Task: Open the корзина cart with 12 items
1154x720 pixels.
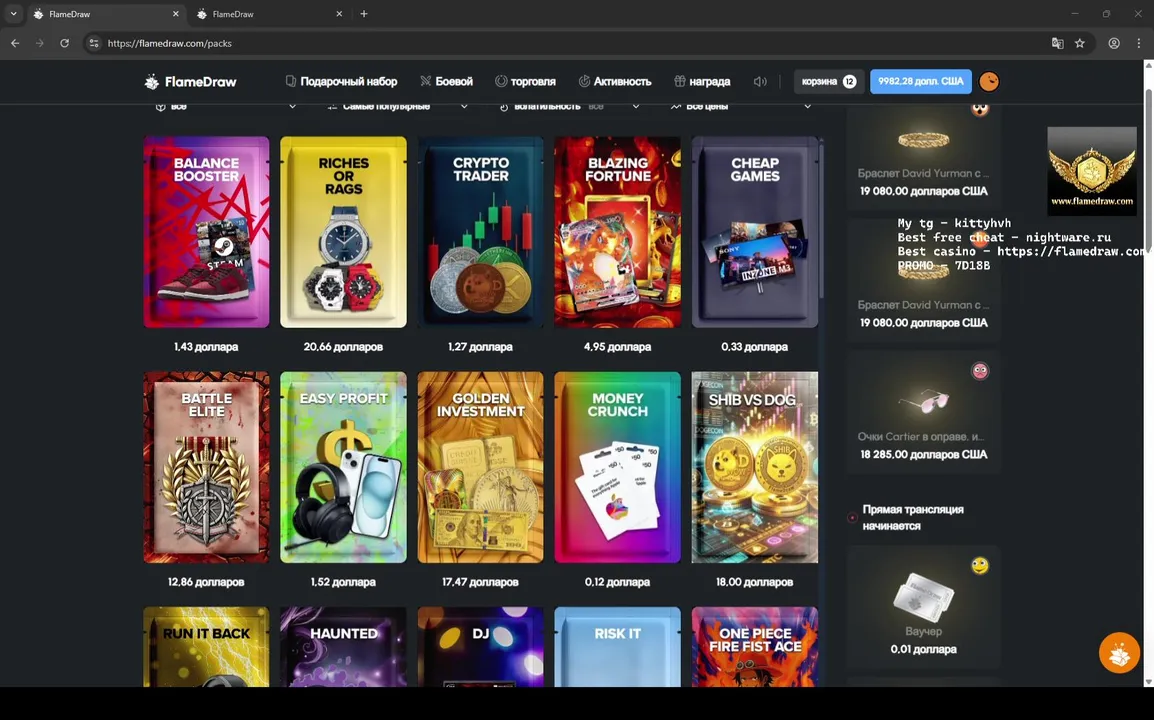Action: point(829,82)
